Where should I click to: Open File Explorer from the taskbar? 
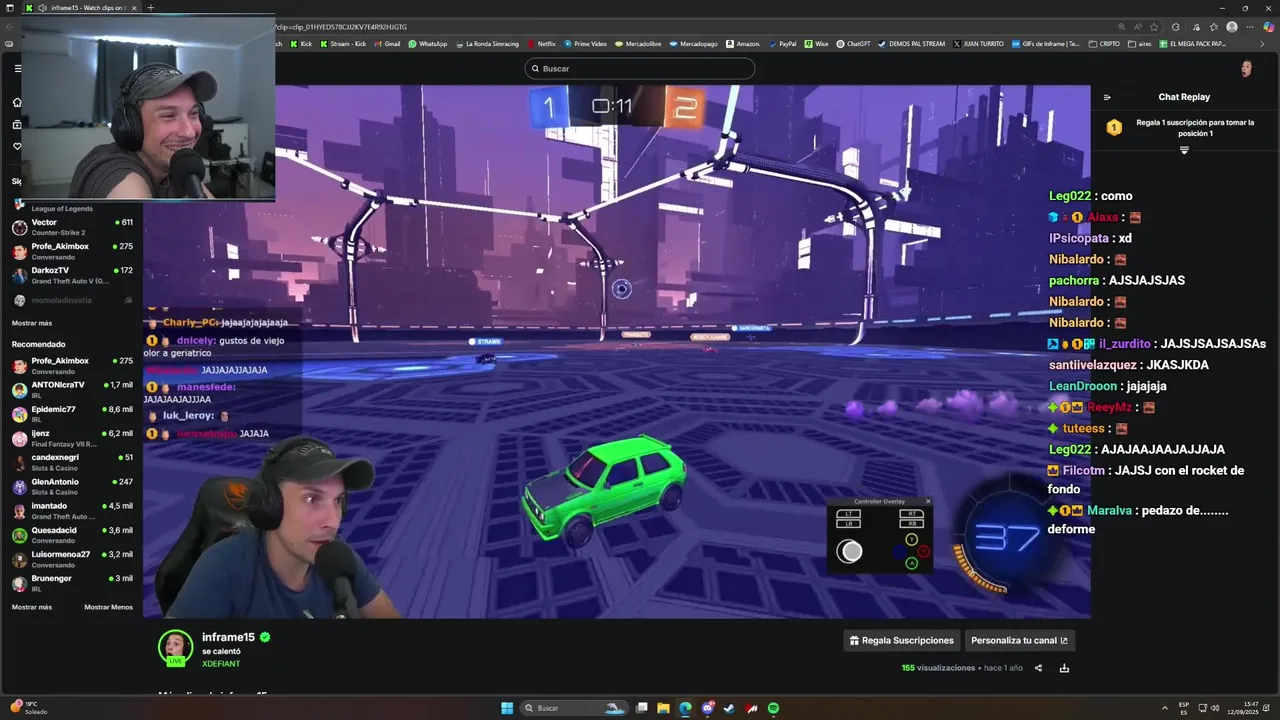point(663,708)
